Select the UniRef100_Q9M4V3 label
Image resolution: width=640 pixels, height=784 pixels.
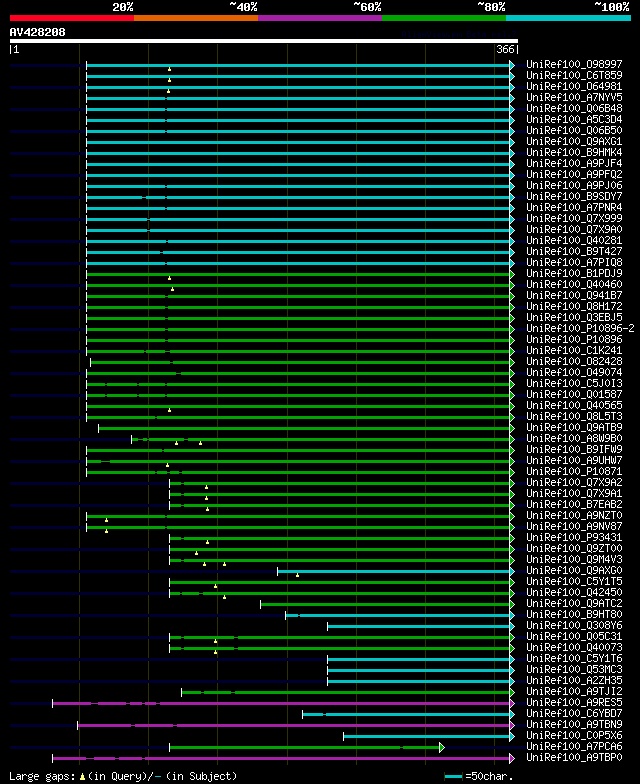[574, 560]
